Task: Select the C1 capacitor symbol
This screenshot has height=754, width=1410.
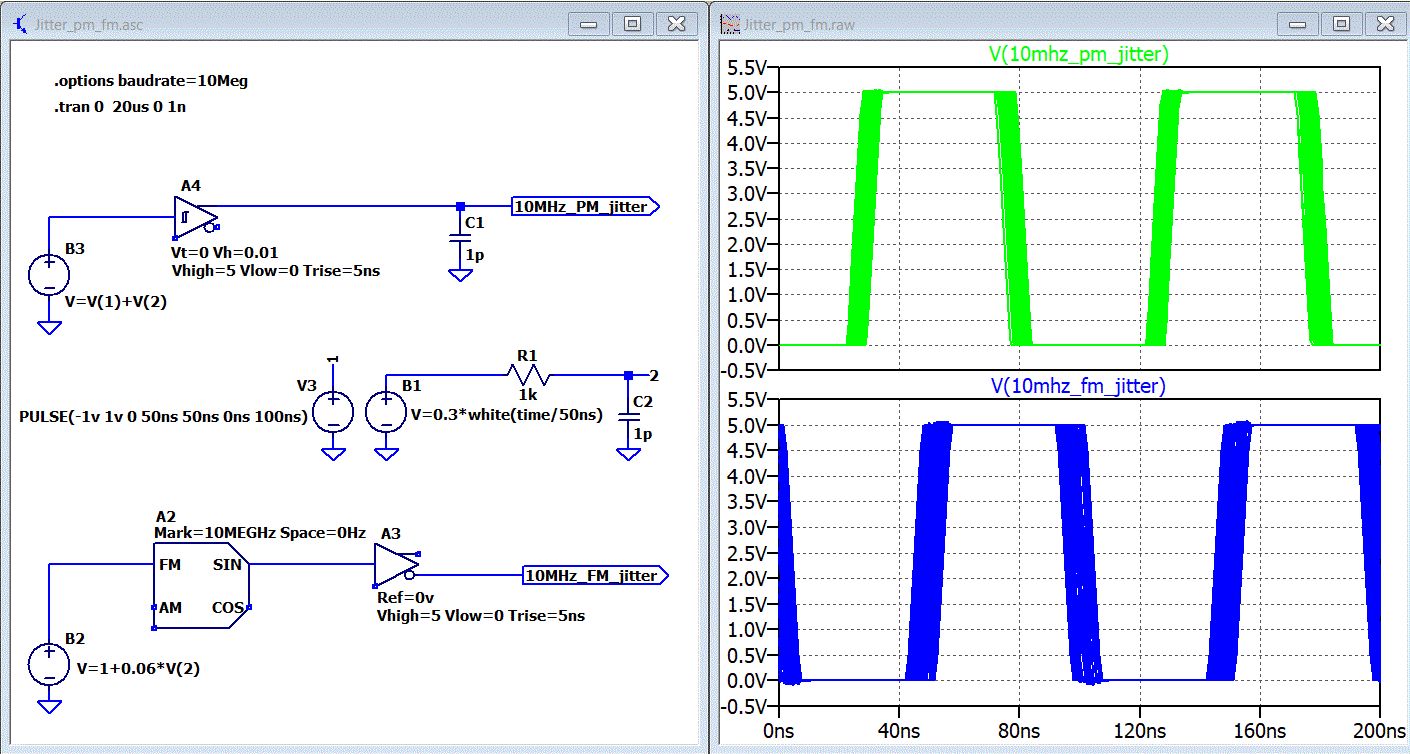Action: 459,238
